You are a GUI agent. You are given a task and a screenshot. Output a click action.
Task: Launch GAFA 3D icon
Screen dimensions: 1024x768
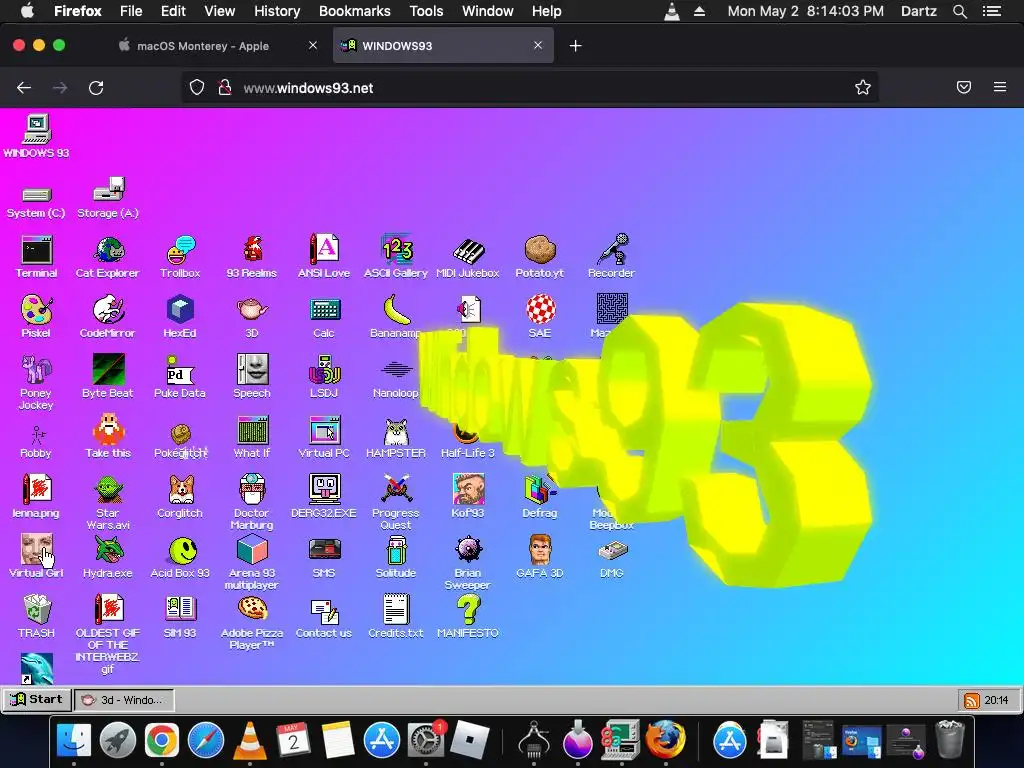(540, 550)
